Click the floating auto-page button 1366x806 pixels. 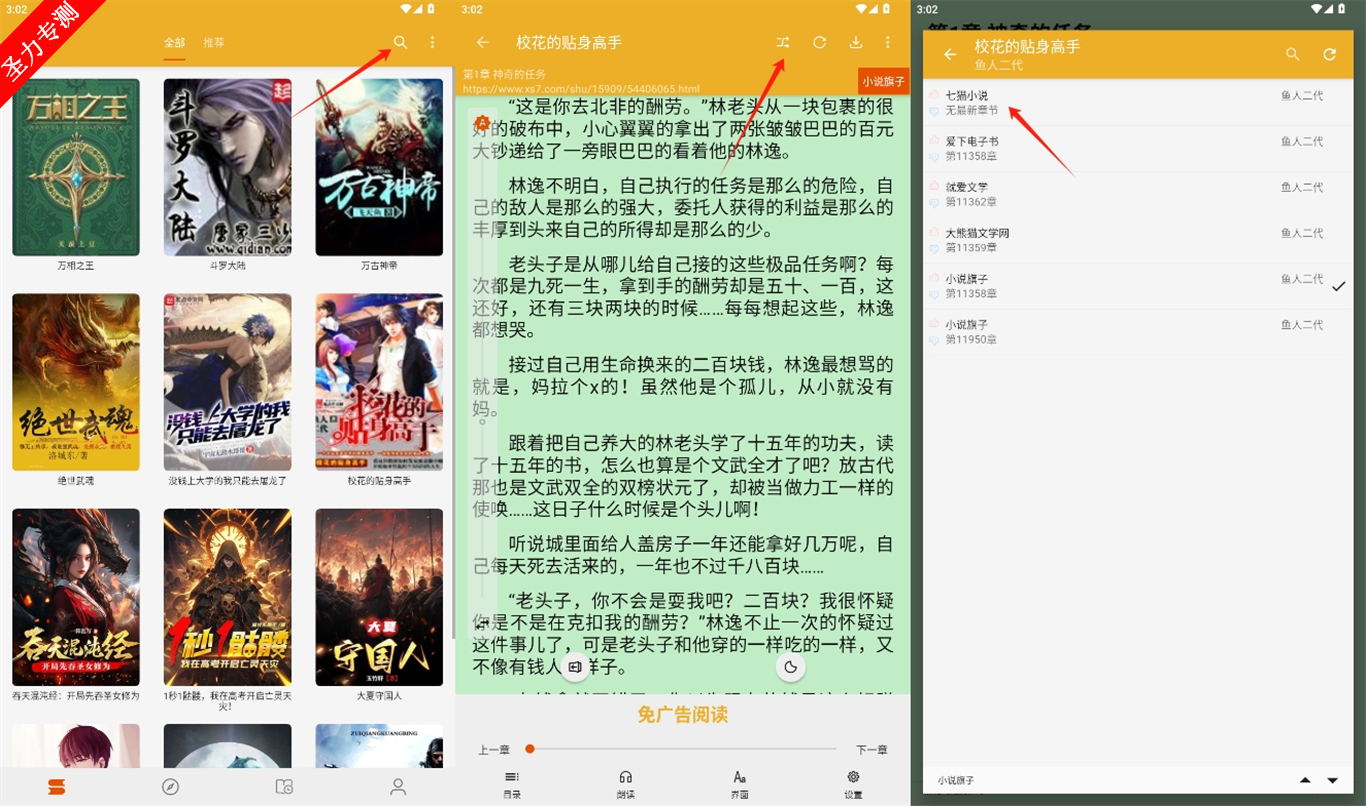pos(574,666)
